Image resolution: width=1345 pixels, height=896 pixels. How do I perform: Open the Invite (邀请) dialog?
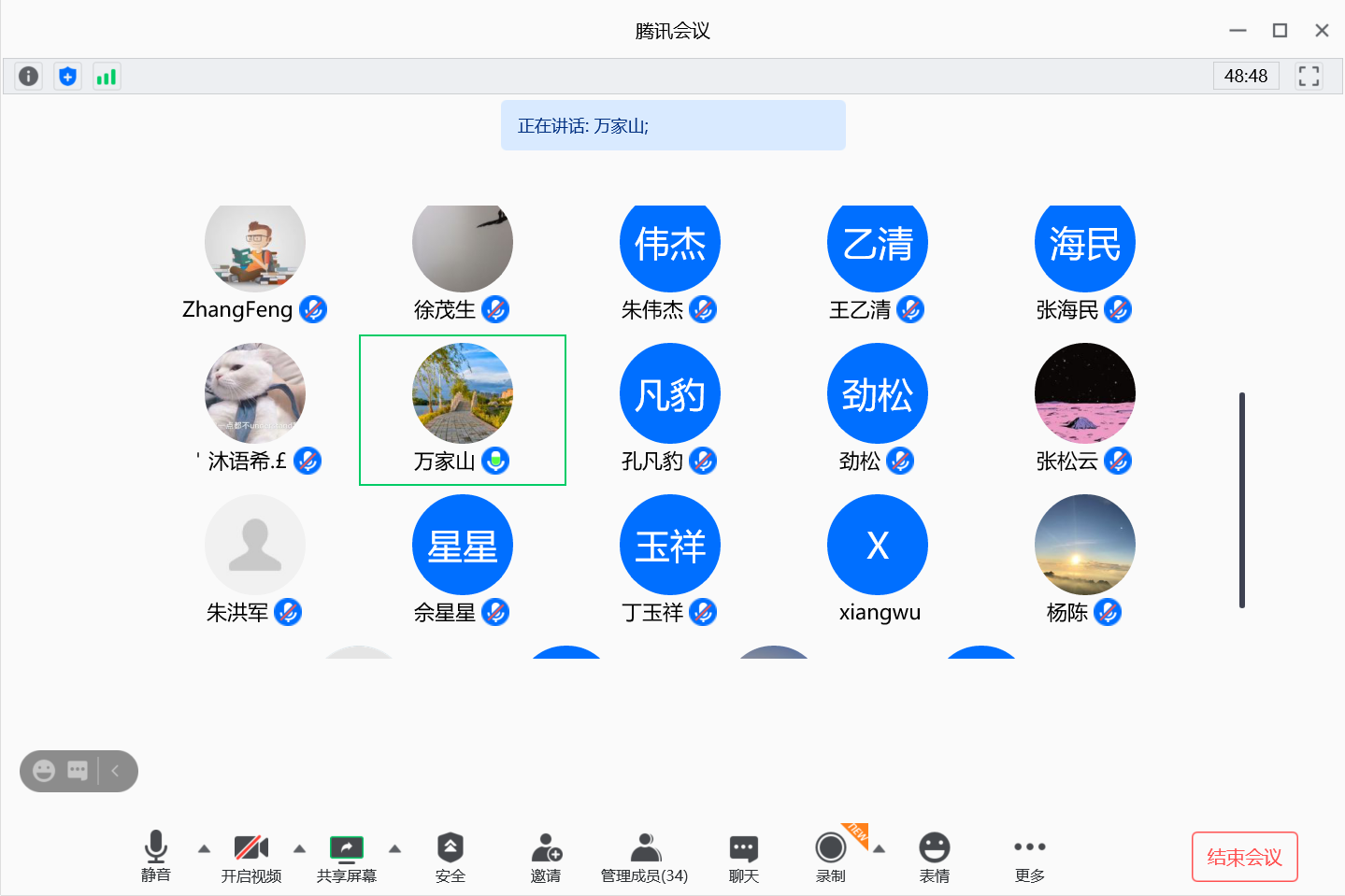point(546,857)
